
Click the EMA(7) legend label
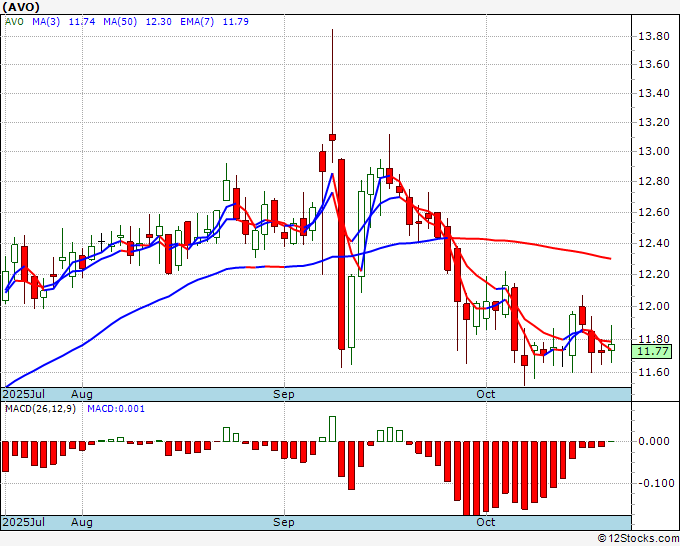pos(197,21)
